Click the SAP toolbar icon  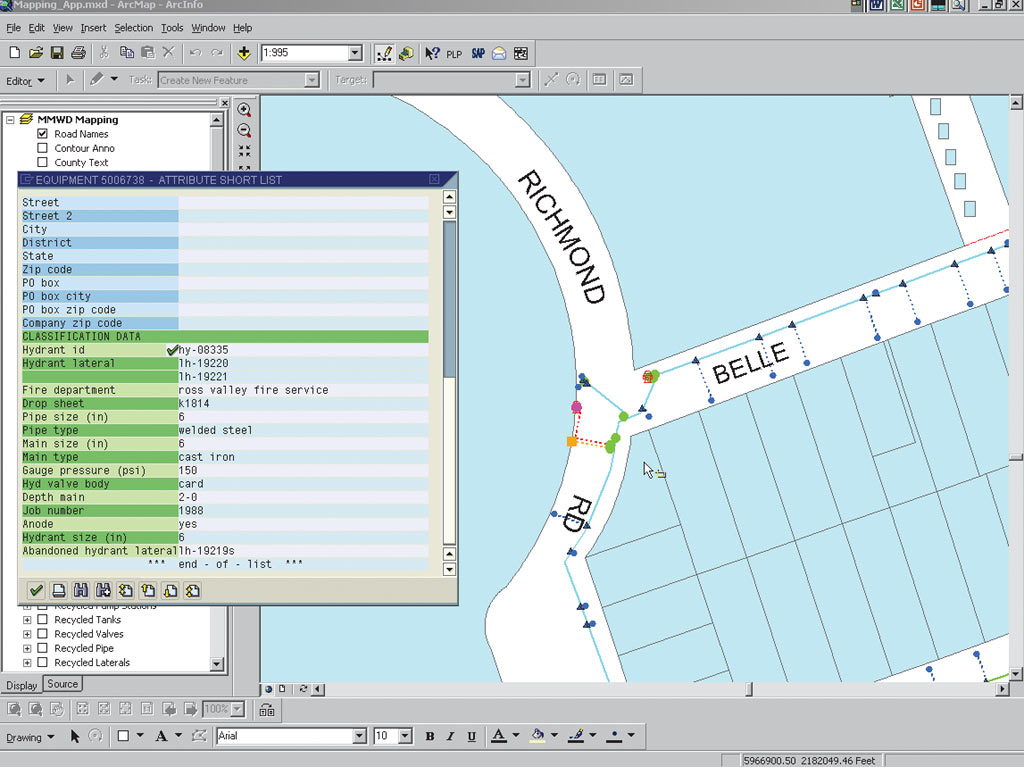pyautogui.click(x=478, y=53)
